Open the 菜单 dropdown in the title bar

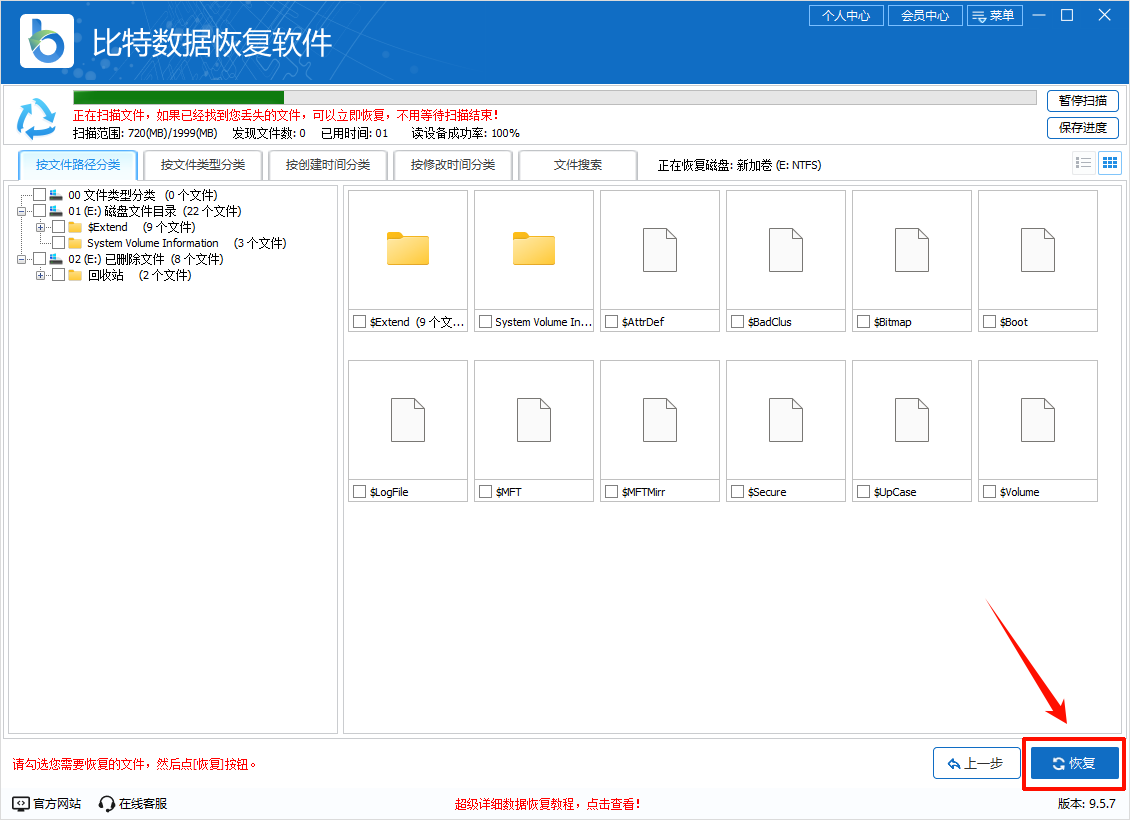pyautogui.click(x=994, y=15)
